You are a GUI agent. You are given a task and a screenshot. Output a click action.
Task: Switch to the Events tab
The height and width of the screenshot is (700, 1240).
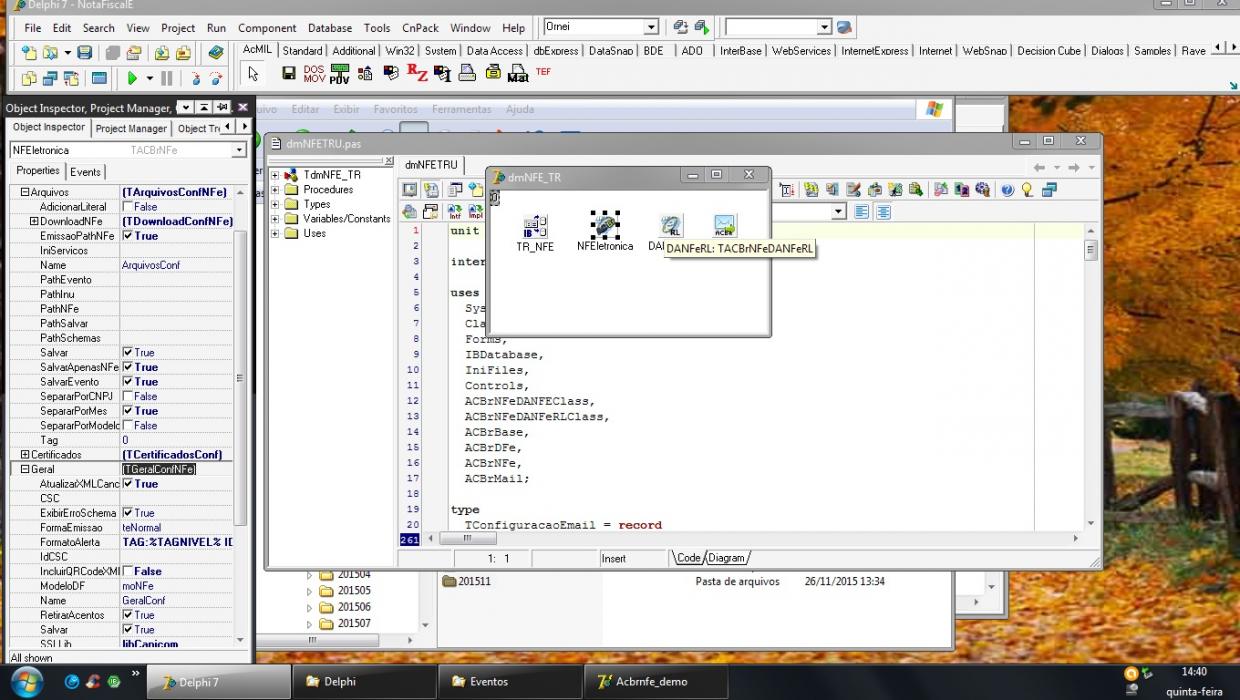tap(86, 172)
